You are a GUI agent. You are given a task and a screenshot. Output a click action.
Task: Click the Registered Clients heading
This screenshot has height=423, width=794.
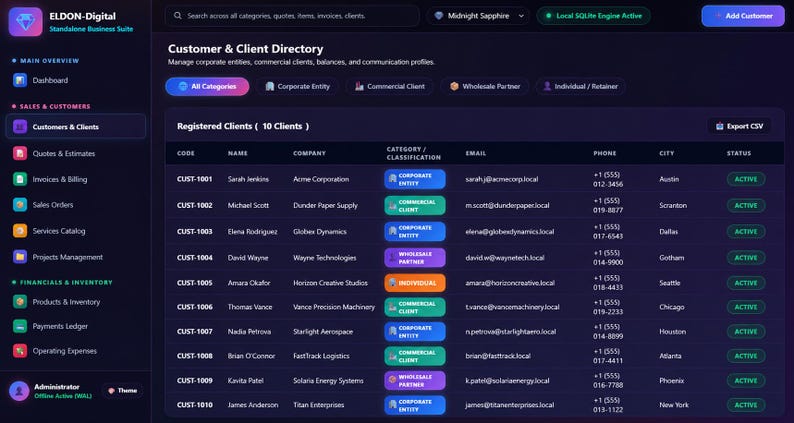tap(243, 126)
